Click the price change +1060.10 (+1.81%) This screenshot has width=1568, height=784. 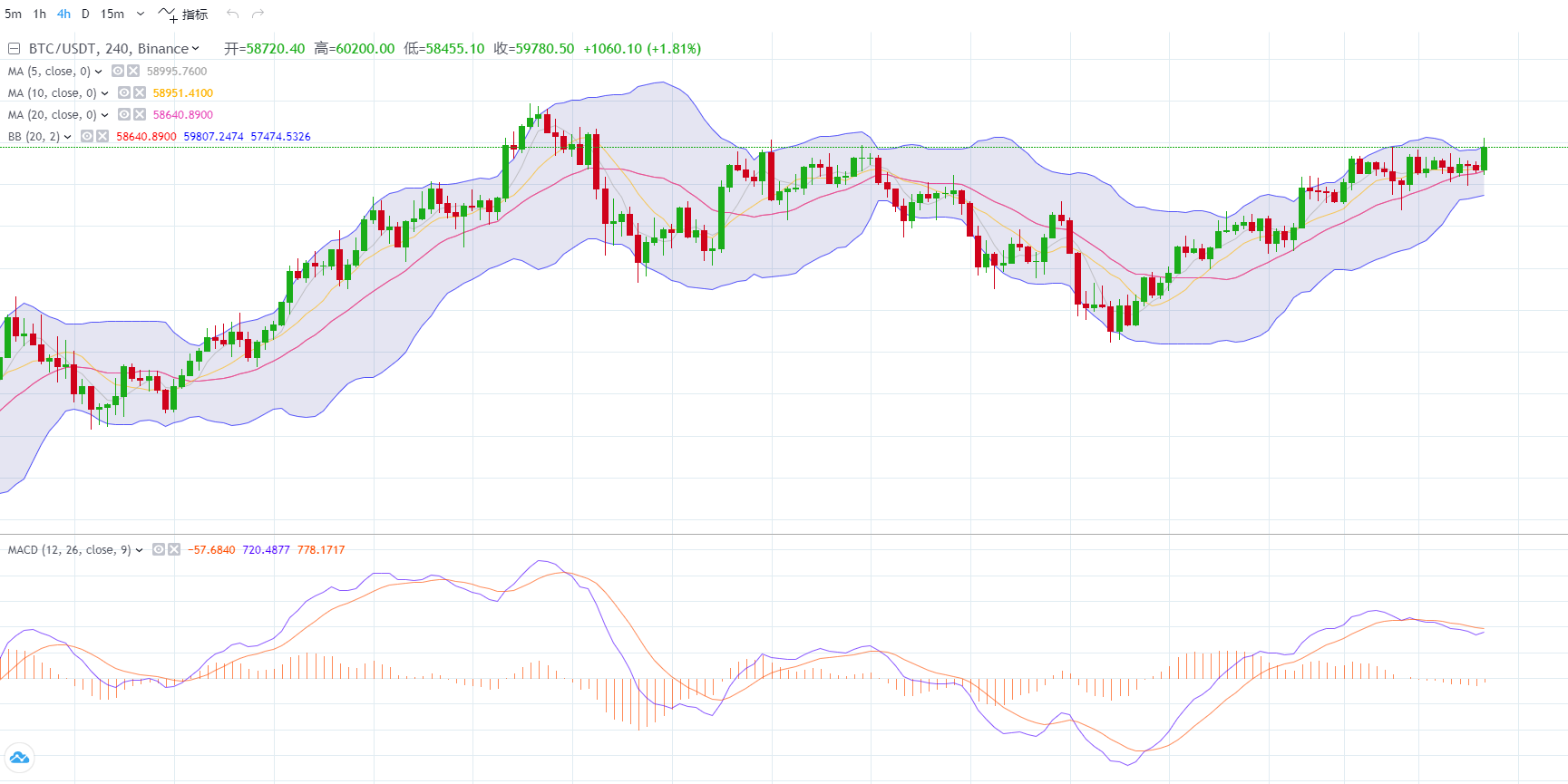pyautogui.click(x=642, y=49)
